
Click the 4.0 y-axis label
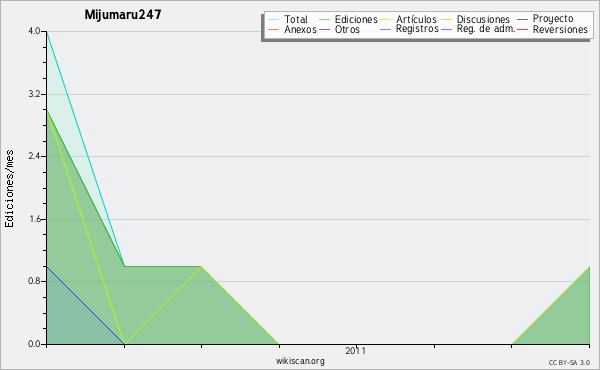coord(34,31)
